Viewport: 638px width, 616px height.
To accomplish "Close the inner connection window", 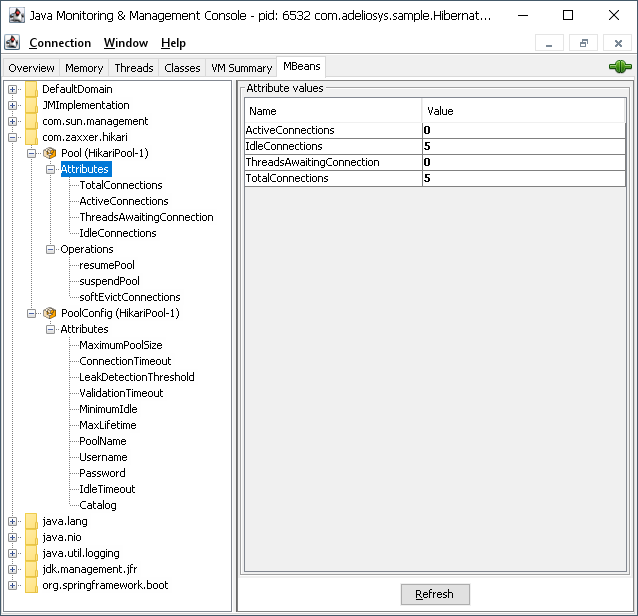I will point(618,43).
